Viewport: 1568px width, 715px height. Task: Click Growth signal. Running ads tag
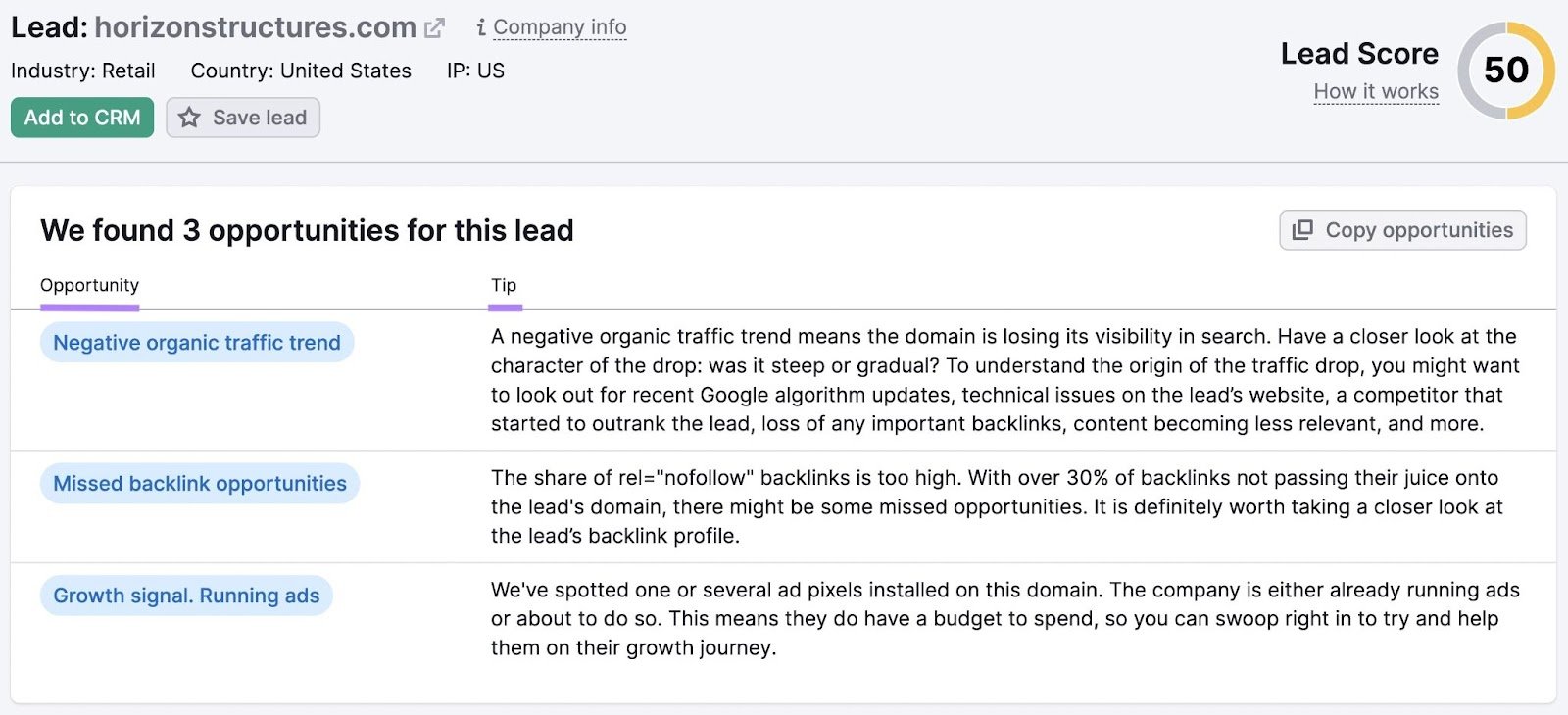(186, 596)
